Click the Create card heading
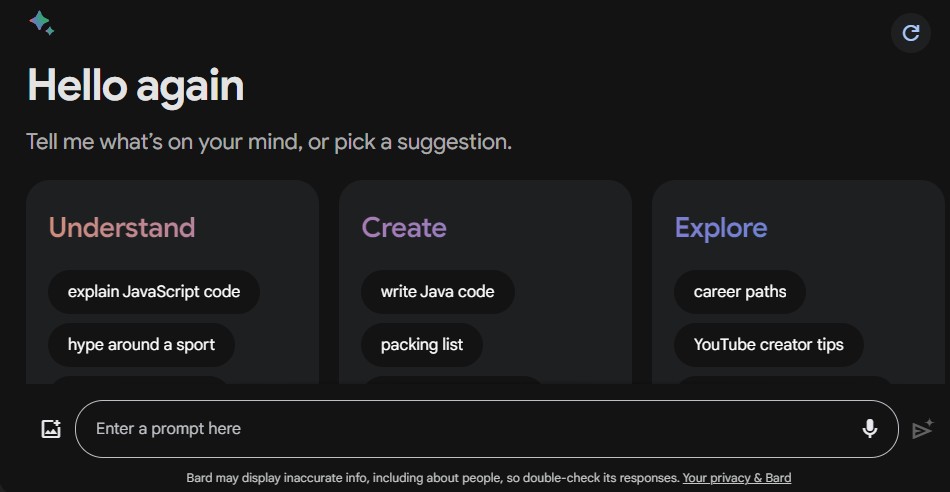Viewport: 950px width, 492px height. [404, 228]
